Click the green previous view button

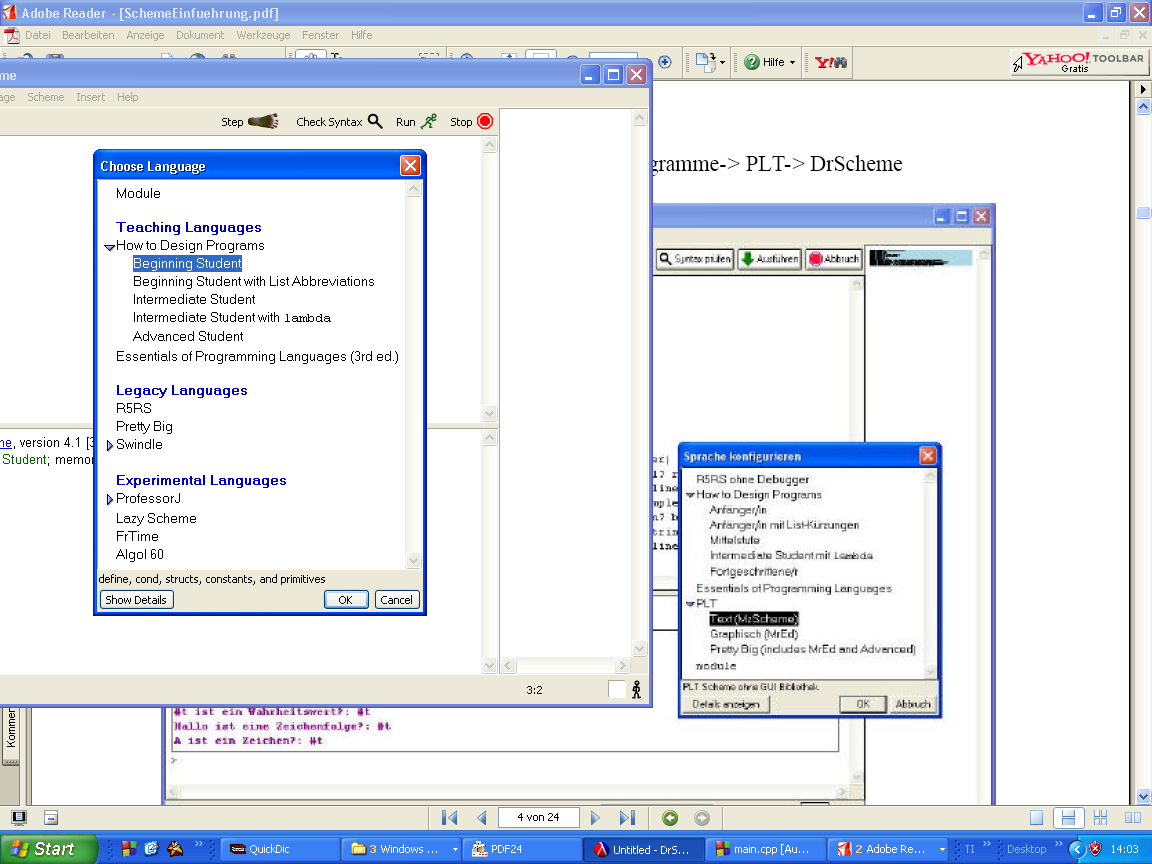(669, 818)
